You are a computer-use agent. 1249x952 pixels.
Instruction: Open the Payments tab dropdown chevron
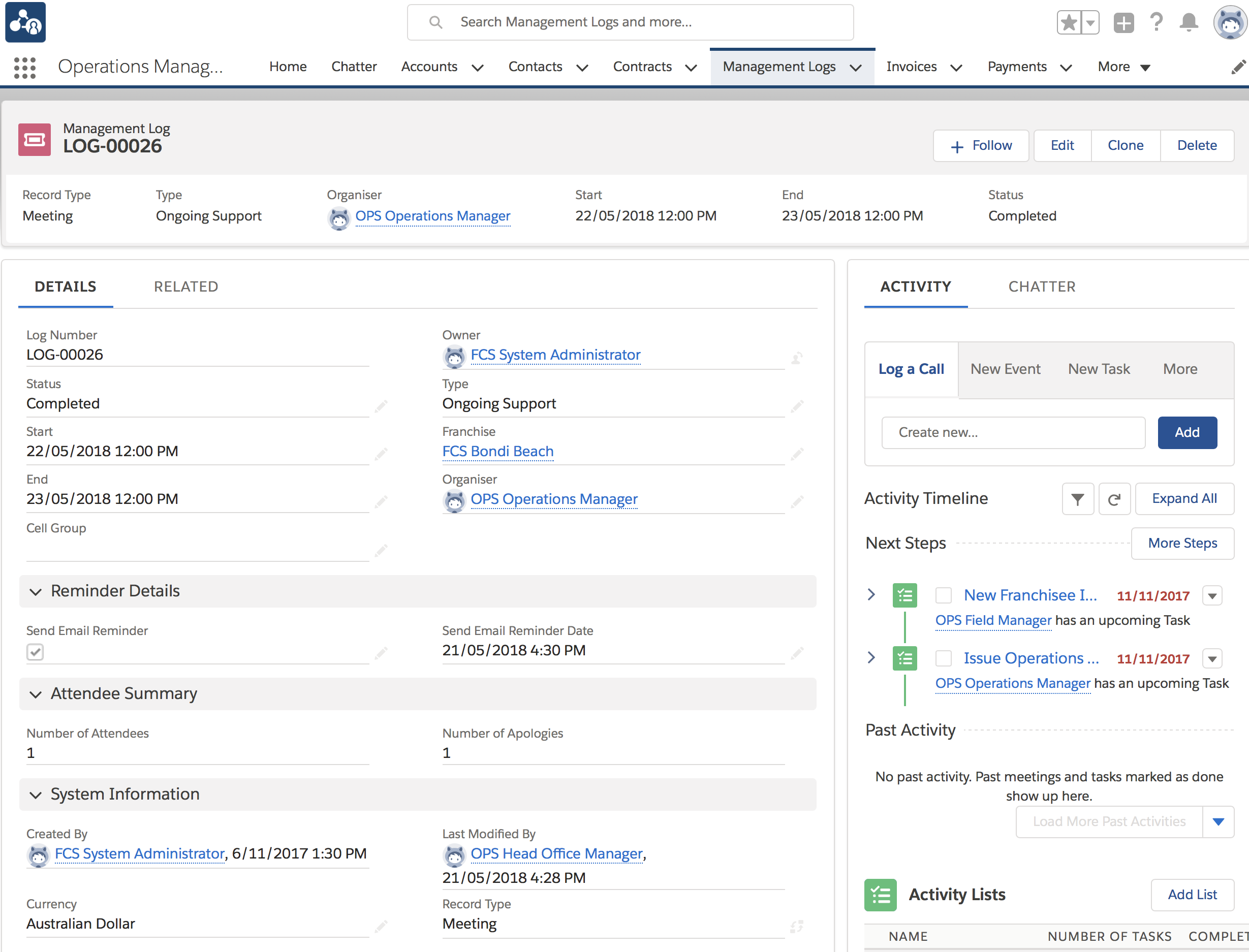tap(1066, 68)
